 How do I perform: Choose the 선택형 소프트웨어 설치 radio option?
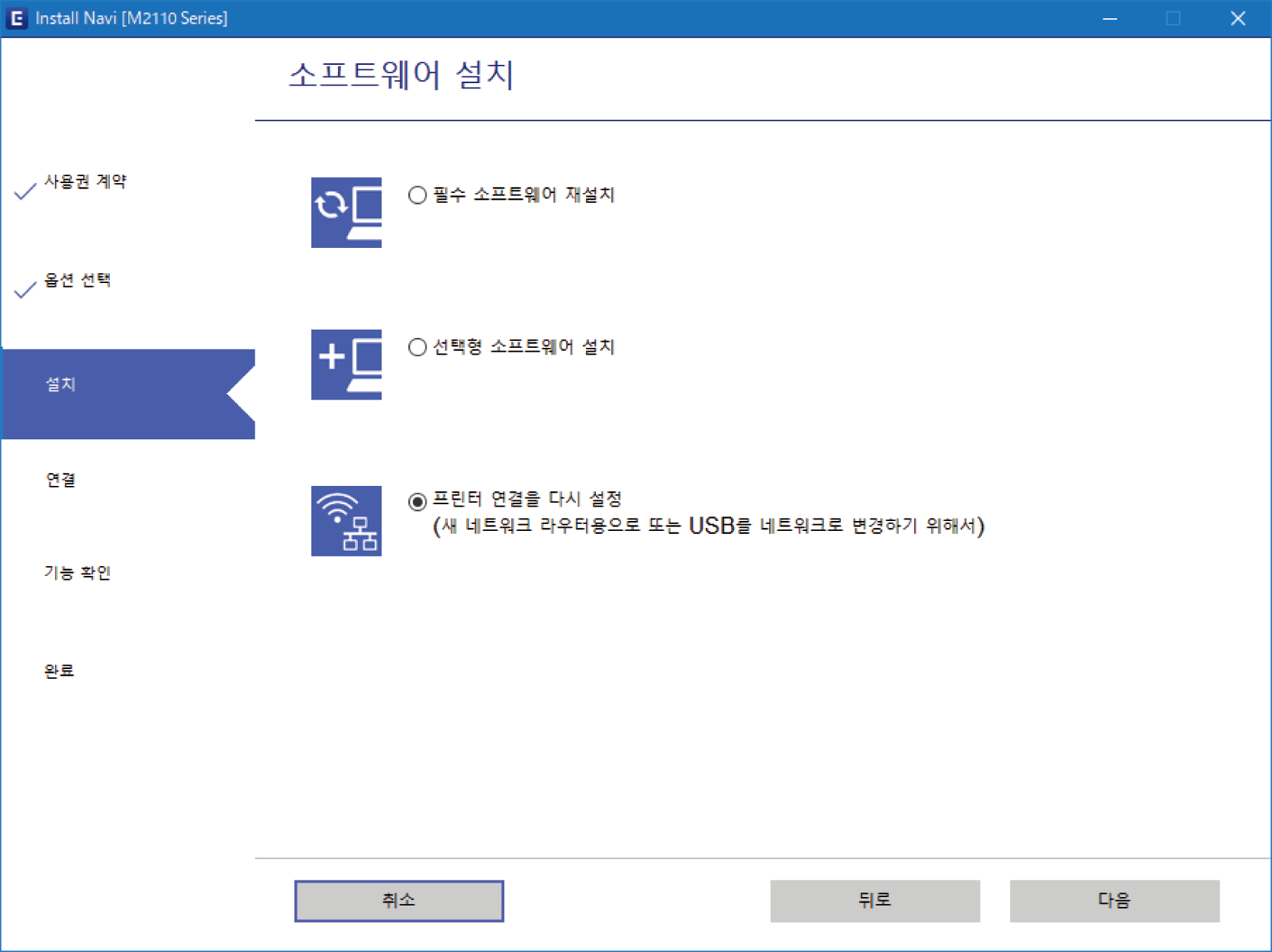(417, 348)
